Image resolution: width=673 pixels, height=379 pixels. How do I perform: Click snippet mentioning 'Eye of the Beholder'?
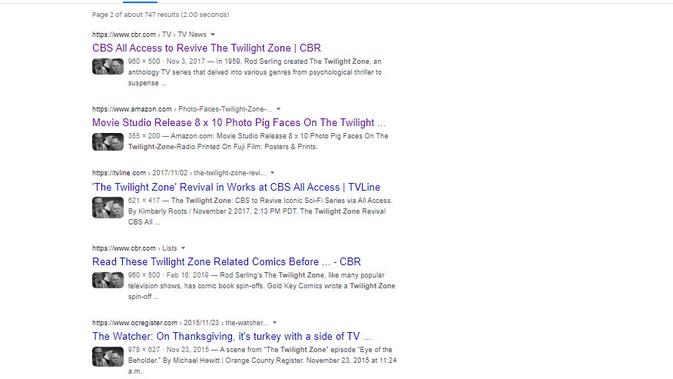[262, 361]
